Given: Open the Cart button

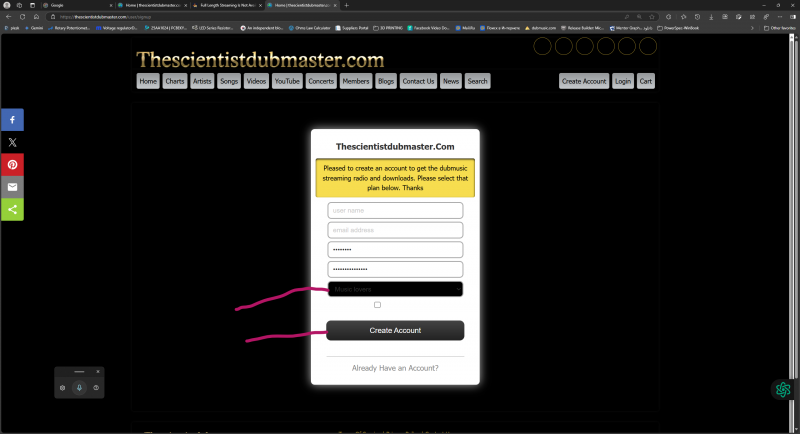Looking at the screenshot, I should 646,81.
